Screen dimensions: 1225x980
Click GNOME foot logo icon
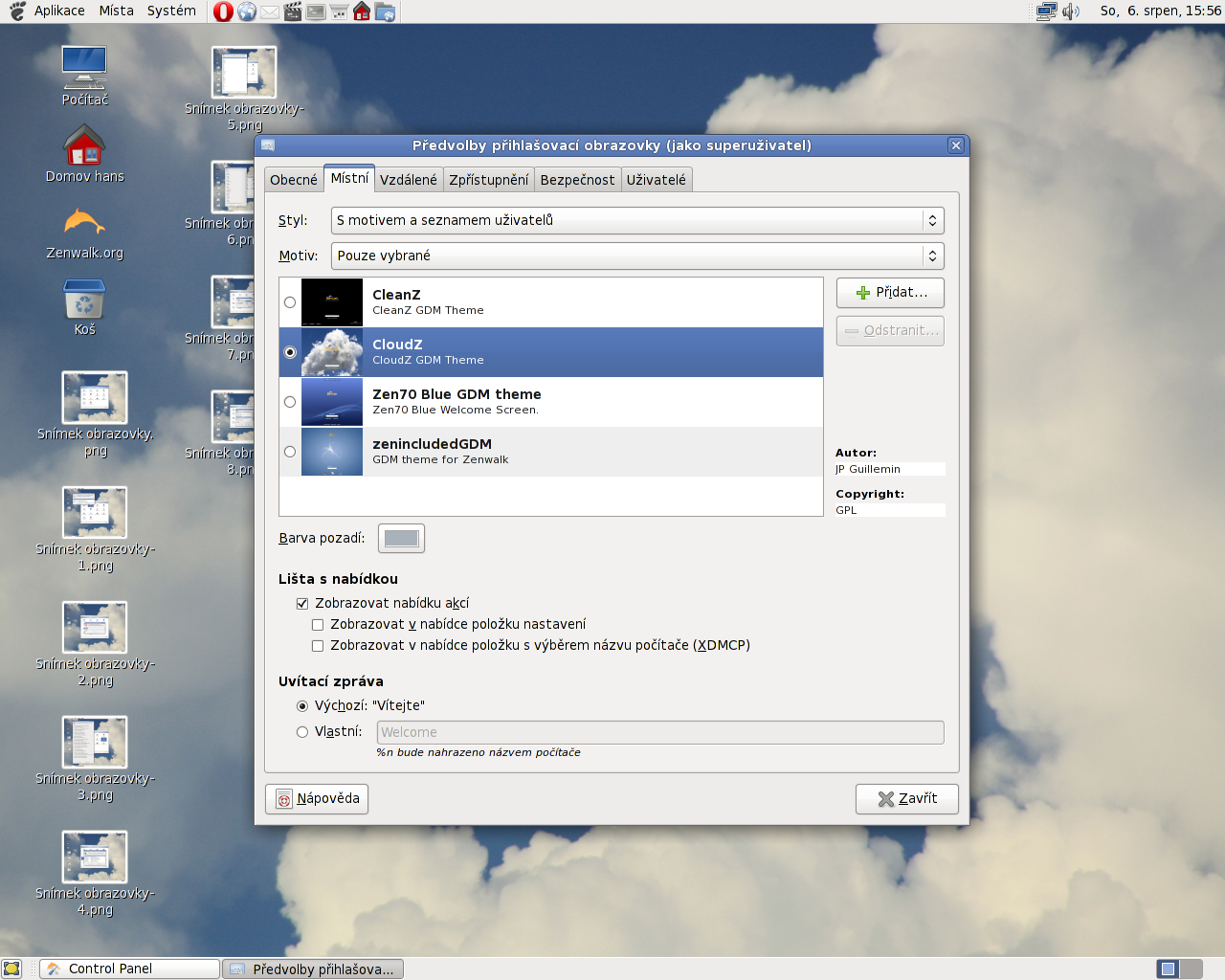17,11
